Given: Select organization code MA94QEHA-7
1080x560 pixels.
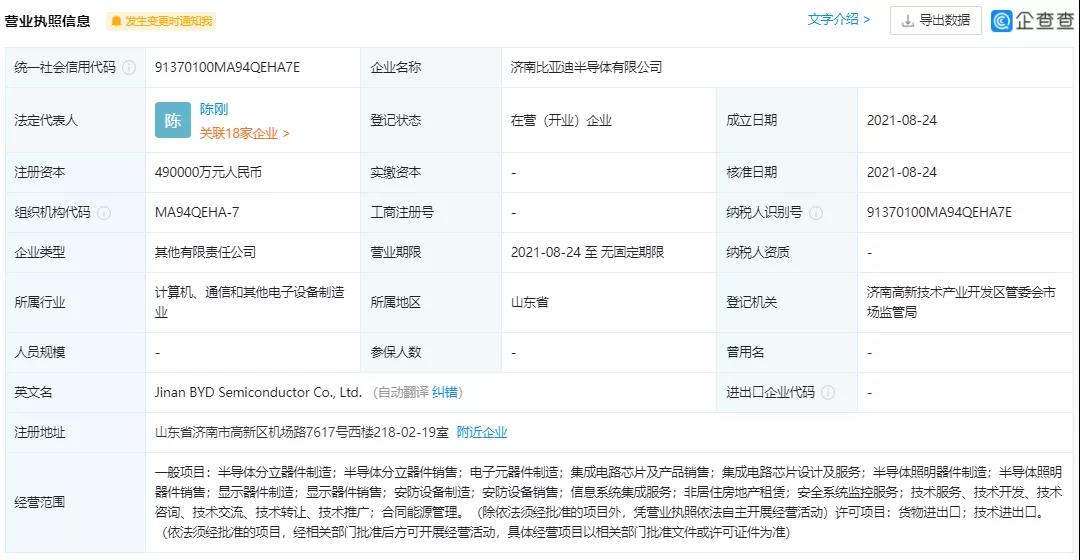Looking at the screenshot, I should coord(197,213).
